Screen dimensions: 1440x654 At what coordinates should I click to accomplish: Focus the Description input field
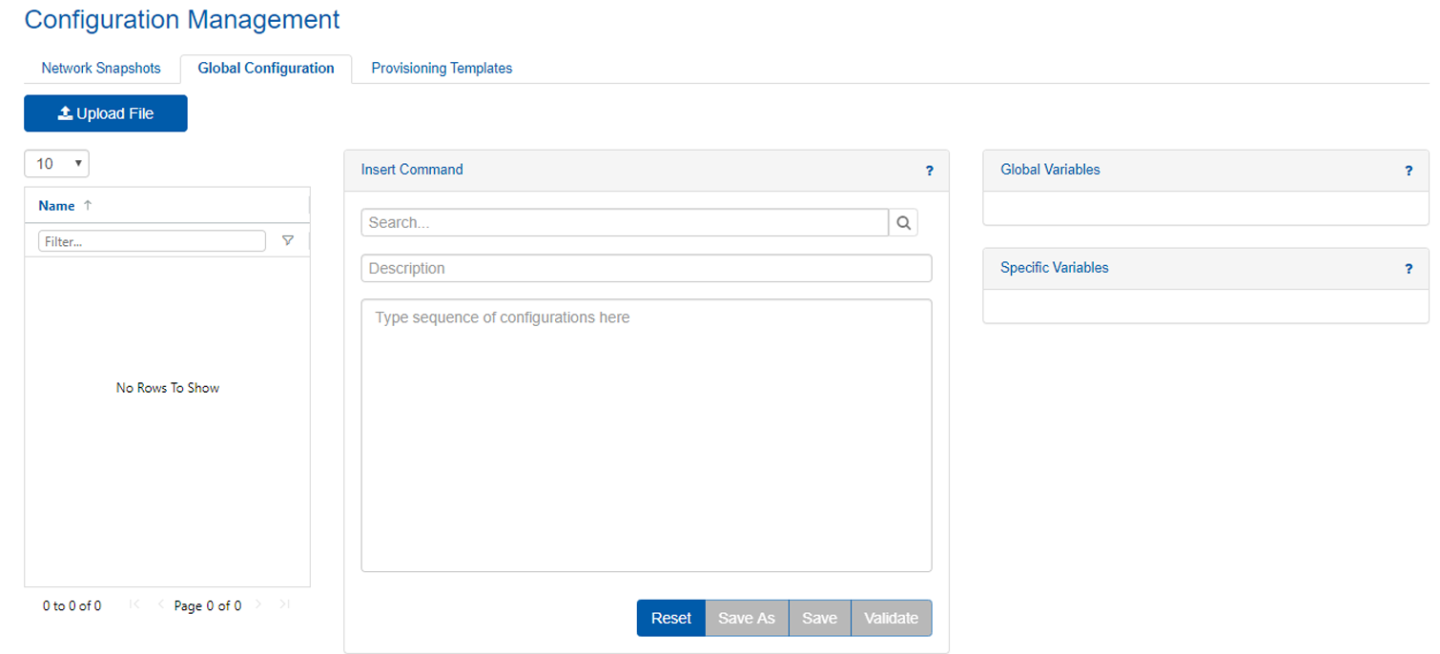[x=646, y=268]
